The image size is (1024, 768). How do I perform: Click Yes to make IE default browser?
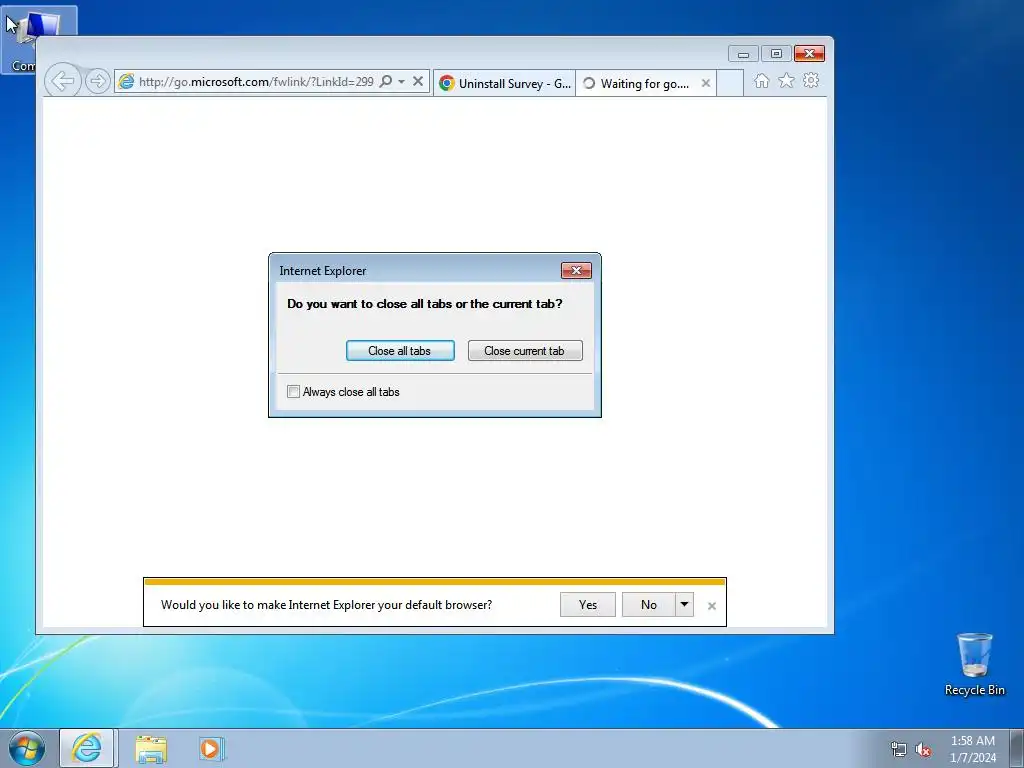[588, 605]
